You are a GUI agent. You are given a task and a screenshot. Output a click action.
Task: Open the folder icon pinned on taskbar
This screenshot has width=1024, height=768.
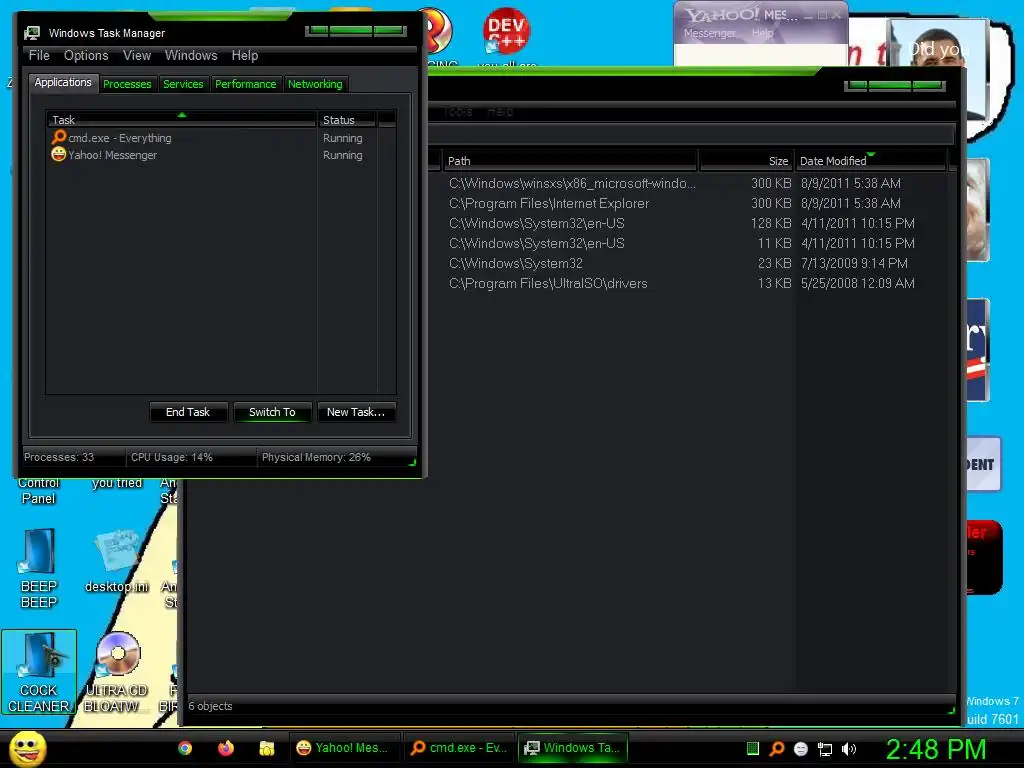(x=266, y=748)
